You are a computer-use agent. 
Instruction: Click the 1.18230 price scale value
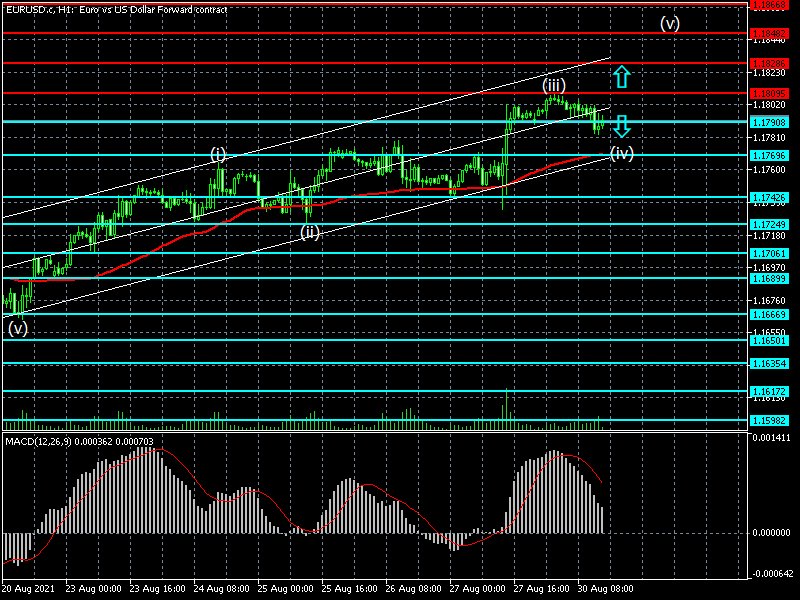point(769,73)
